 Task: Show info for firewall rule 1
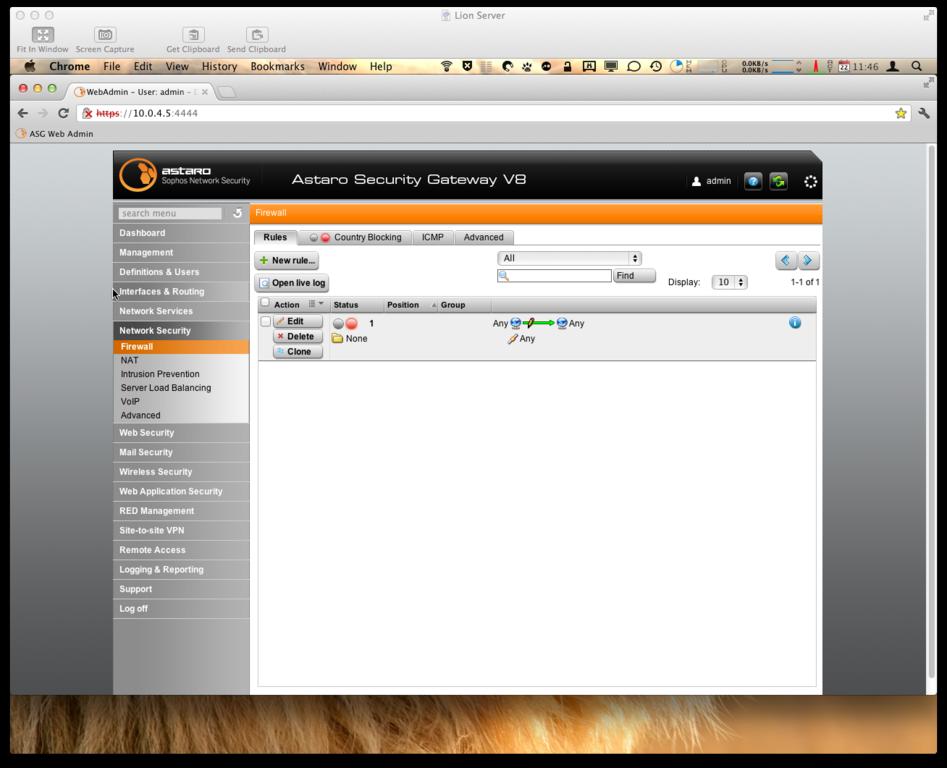click(795, 323)
